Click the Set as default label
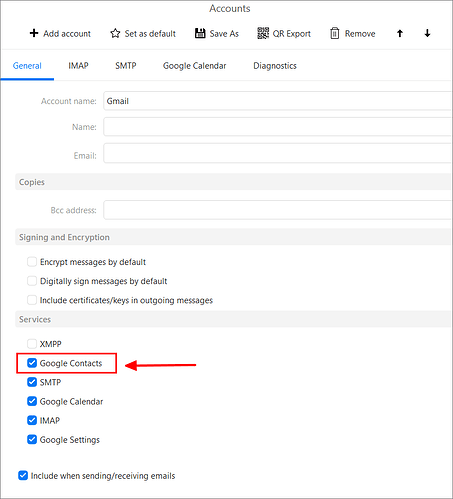 (150, 34)
